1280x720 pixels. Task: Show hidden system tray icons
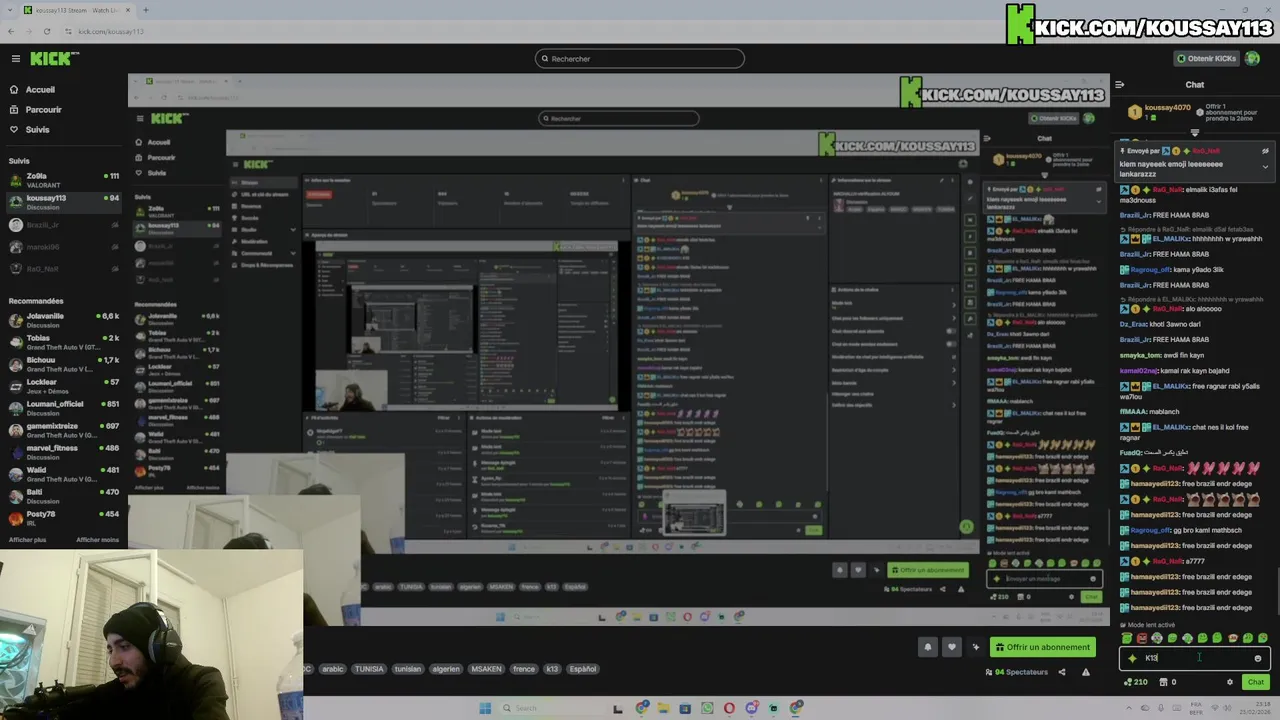[x=1130, y=708]
